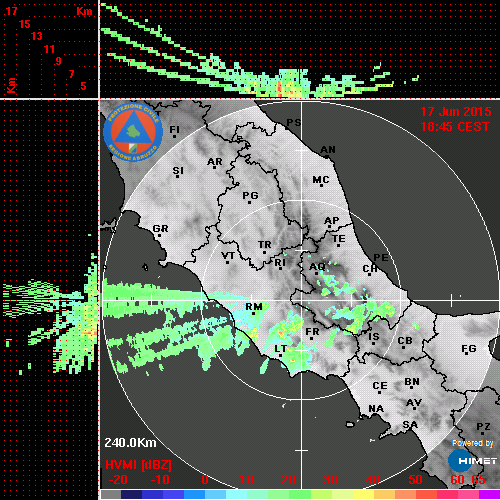Click the Powered by text
The width and height of the screenshot is (500, 500).
tap(473, 443)
